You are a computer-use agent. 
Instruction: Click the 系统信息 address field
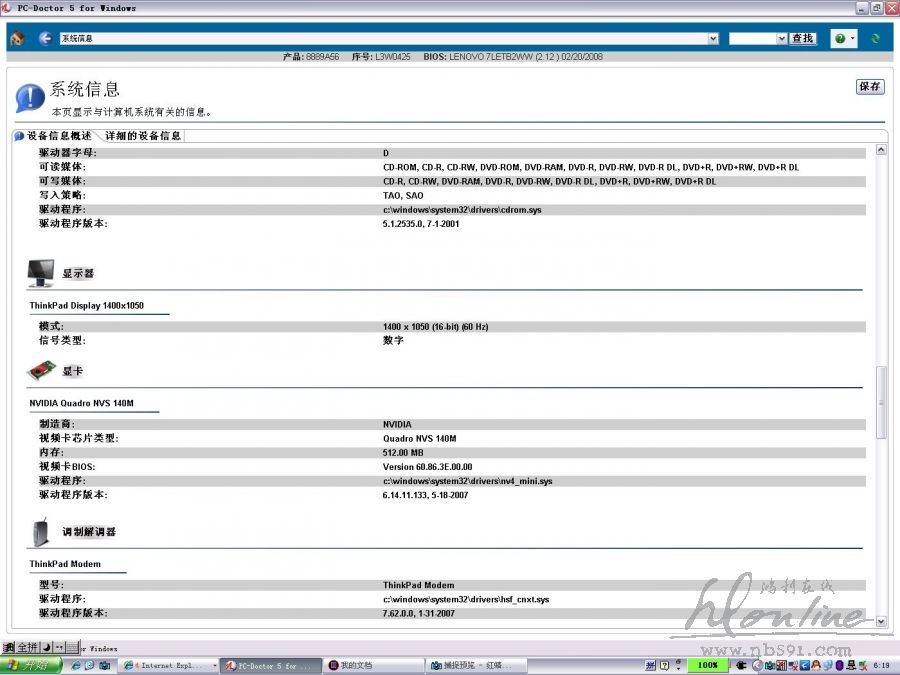pos(383,38)
